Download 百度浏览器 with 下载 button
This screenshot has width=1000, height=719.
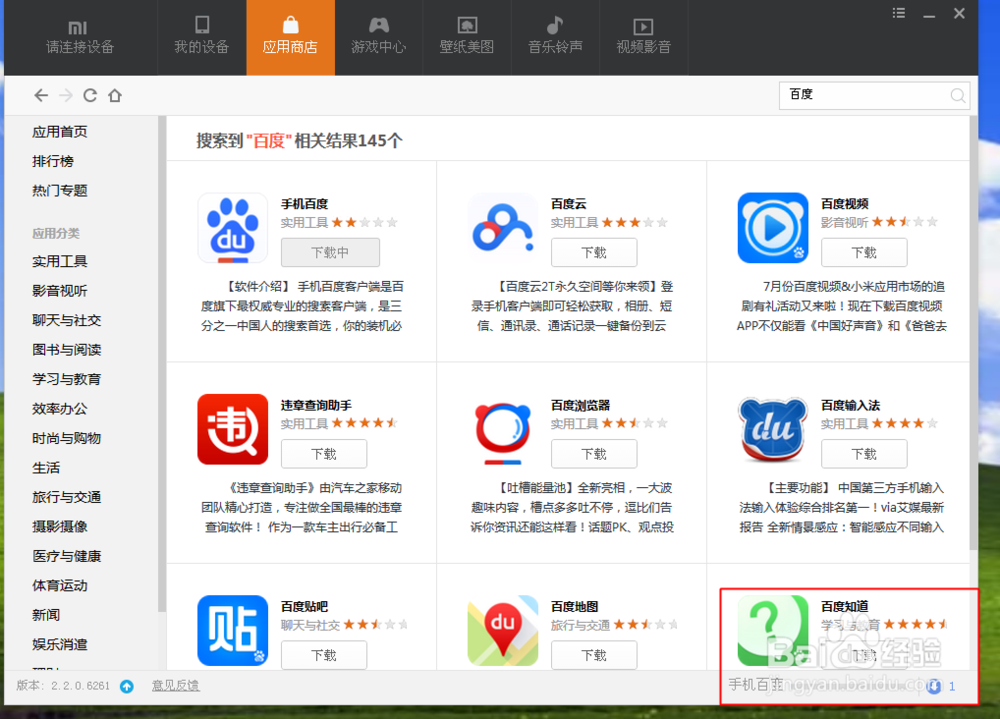click(x=594, y=454)
